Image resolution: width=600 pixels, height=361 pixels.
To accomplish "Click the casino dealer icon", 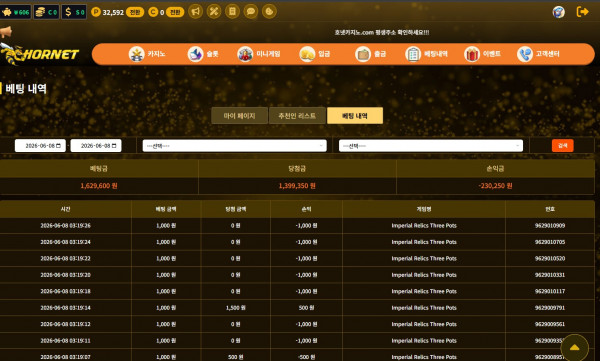I will tap(137, 54).
